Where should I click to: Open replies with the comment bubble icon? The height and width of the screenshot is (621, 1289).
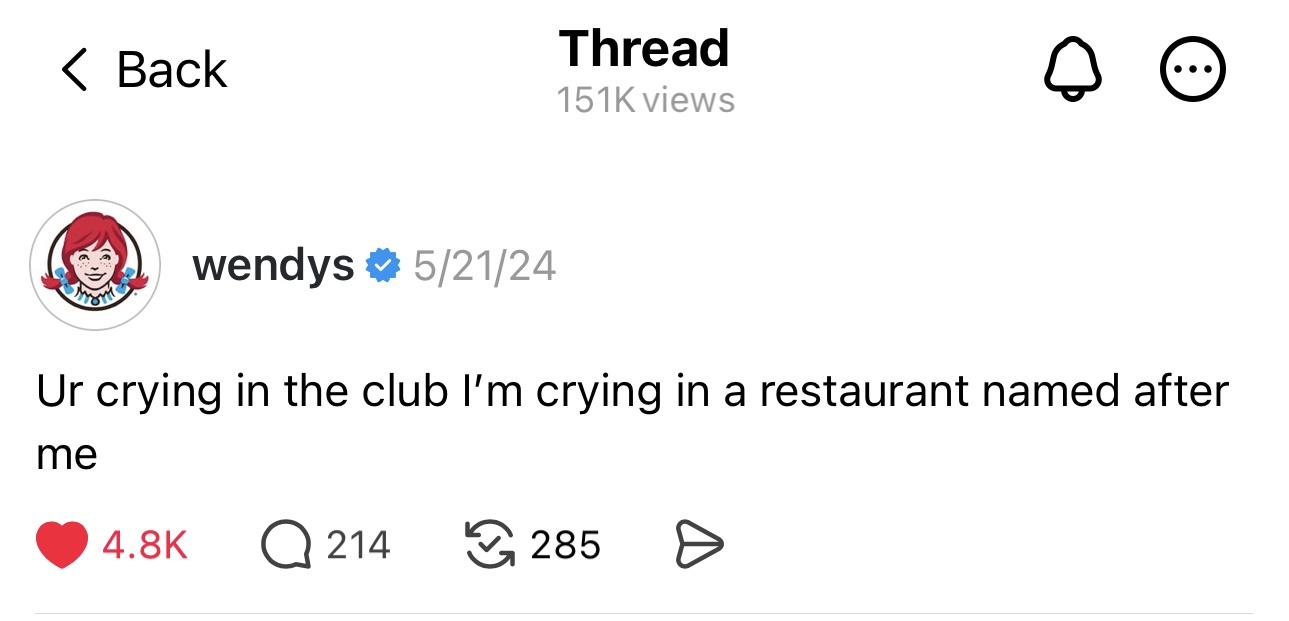click(286, 545)
